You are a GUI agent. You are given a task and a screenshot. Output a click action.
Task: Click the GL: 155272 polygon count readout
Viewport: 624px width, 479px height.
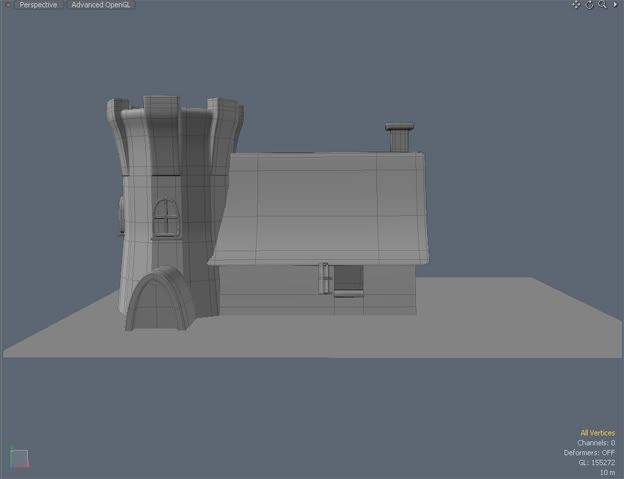[x=595, y=463]
